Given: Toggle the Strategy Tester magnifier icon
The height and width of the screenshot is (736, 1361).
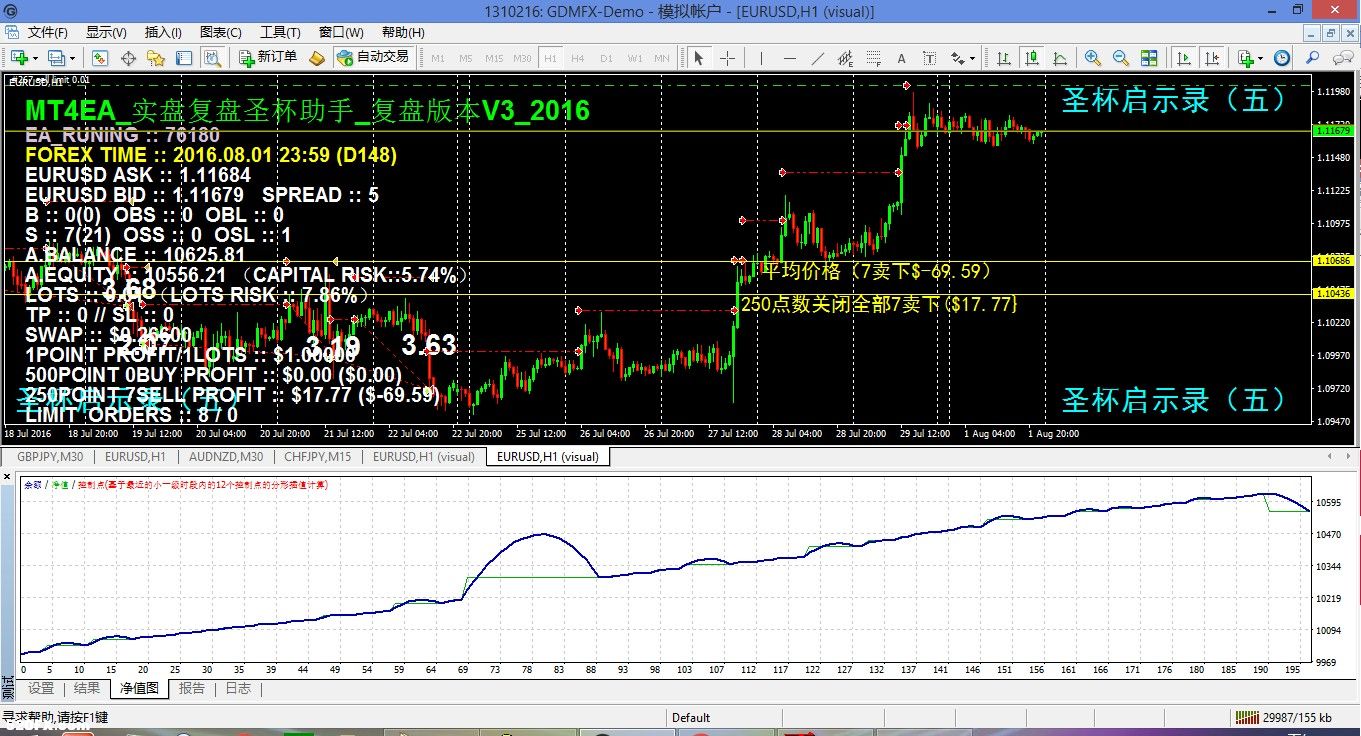Looking at the screenshot, I should (212, 58).
